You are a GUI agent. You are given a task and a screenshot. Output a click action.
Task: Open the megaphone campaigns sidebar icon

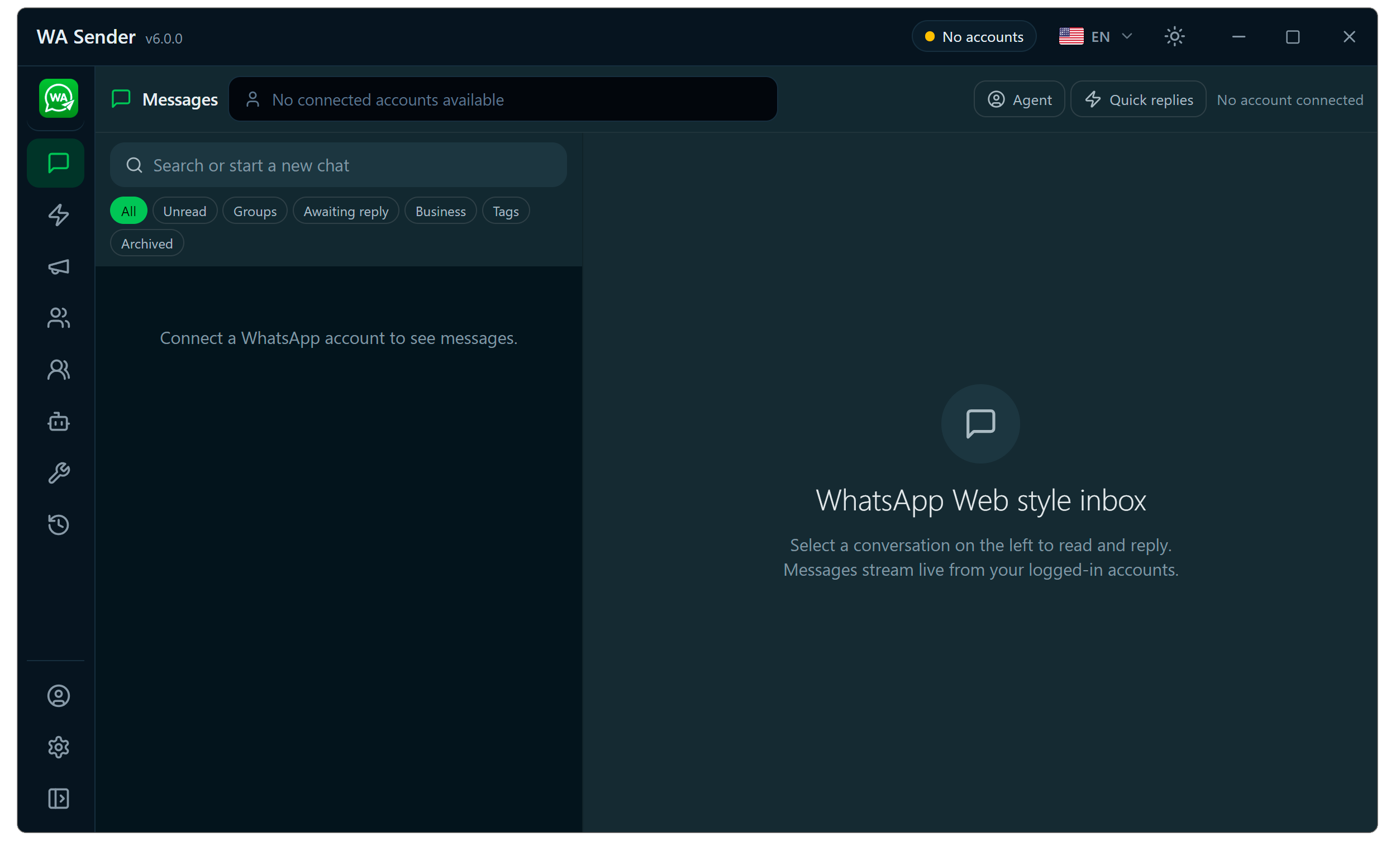[59, 267]
